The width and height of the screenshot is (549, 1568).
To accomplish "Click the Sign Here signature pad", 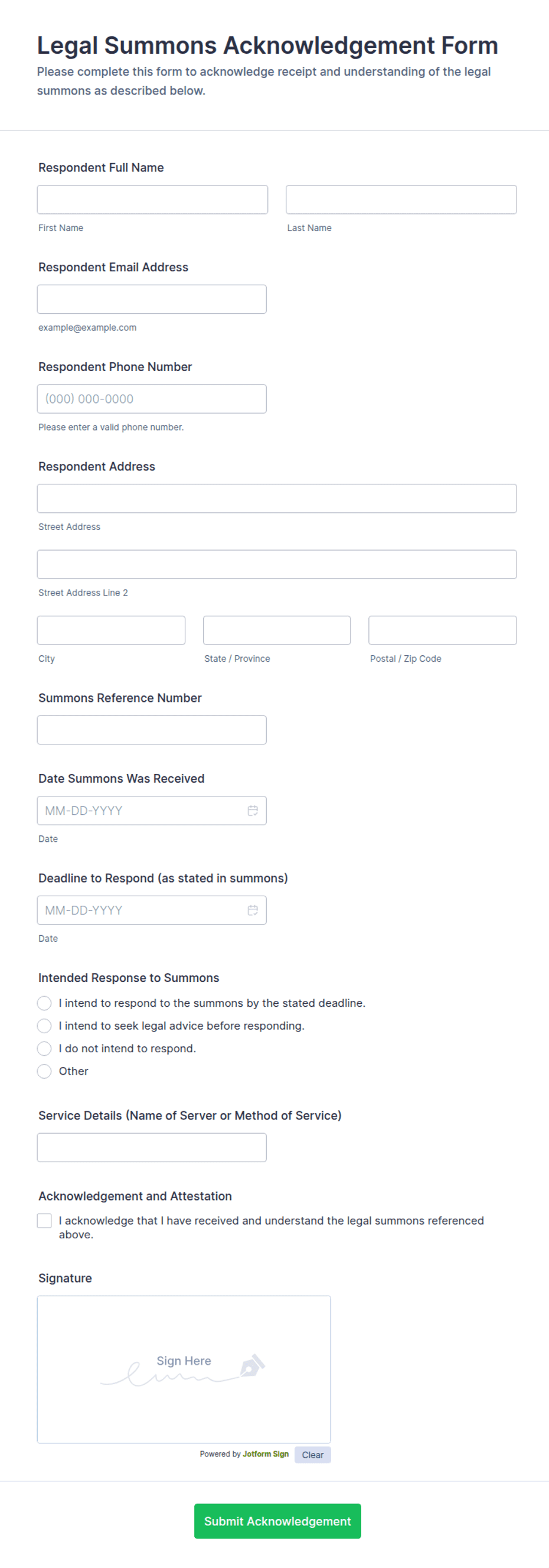I will click(x=184, y=1369).
